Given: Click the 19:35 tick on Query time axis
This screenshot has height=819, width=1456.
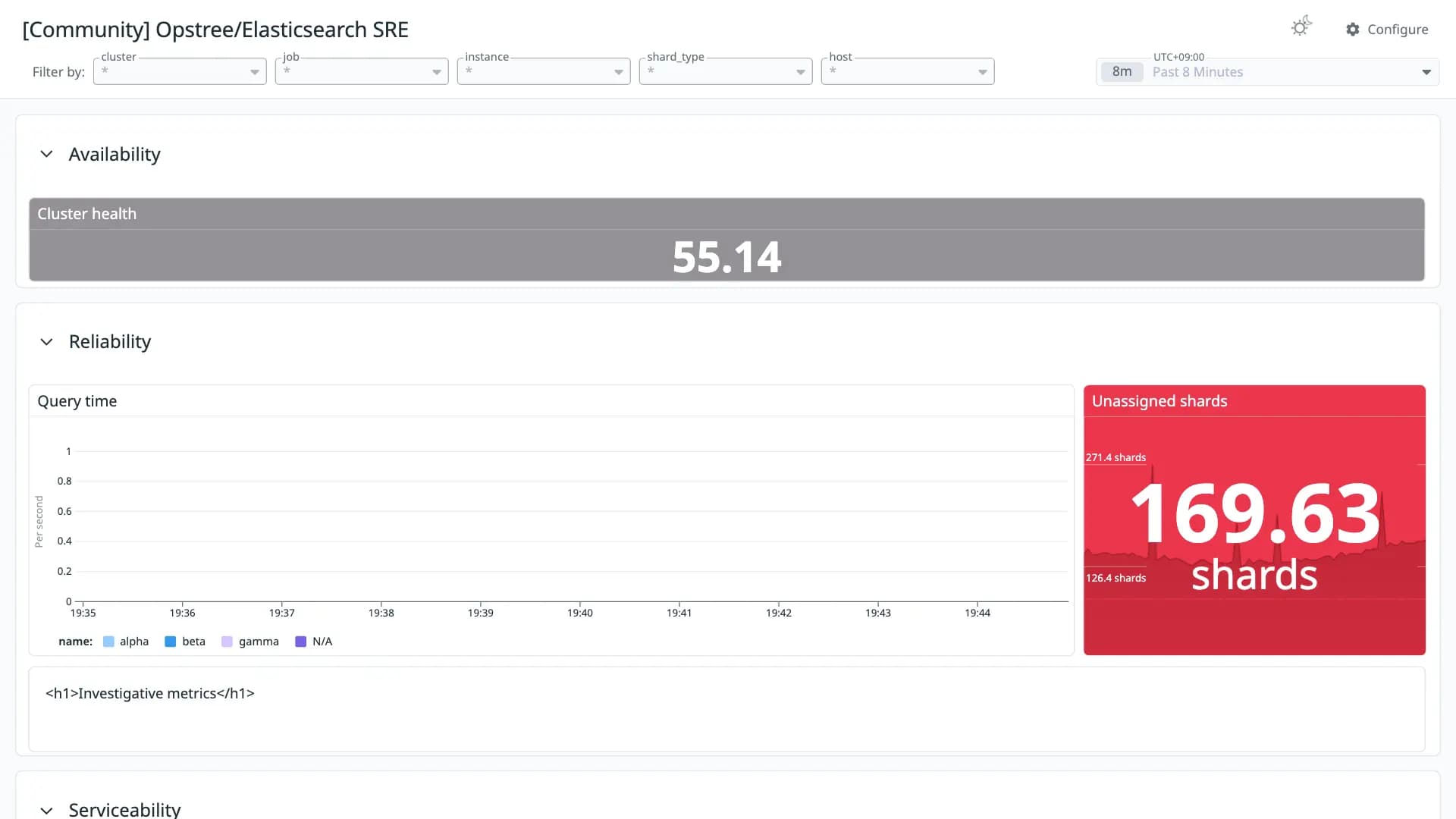Looking at the screenshot, I should pos(83,613).
